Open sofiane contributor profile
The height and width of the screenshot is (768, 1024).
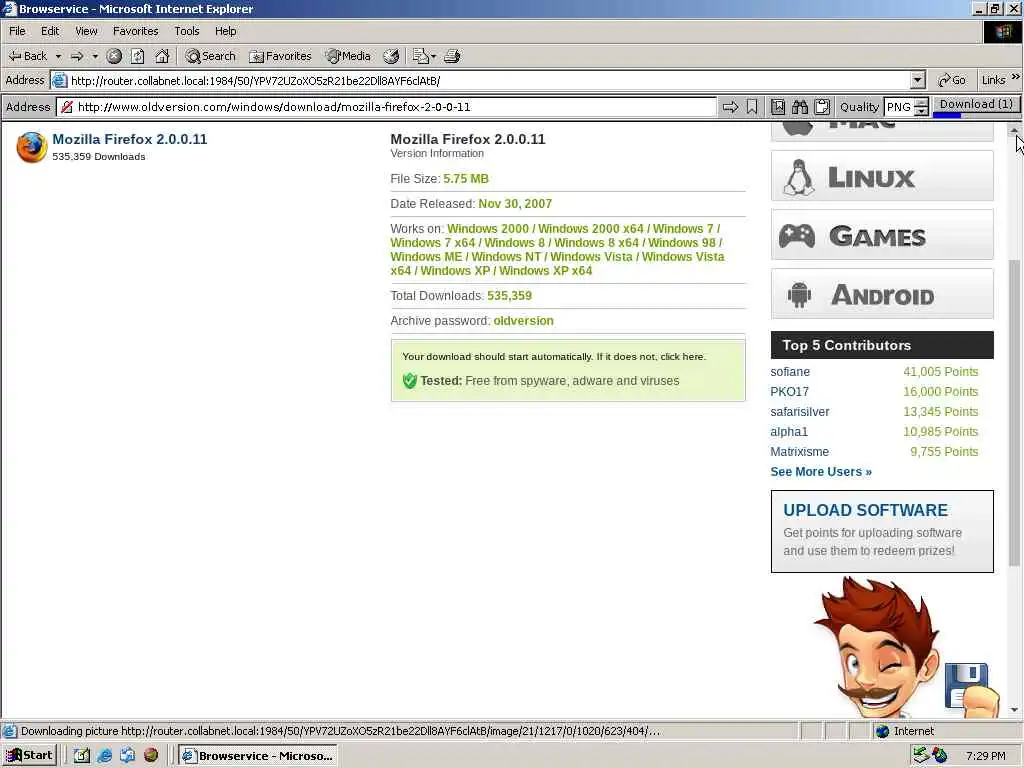coord(790,372)
